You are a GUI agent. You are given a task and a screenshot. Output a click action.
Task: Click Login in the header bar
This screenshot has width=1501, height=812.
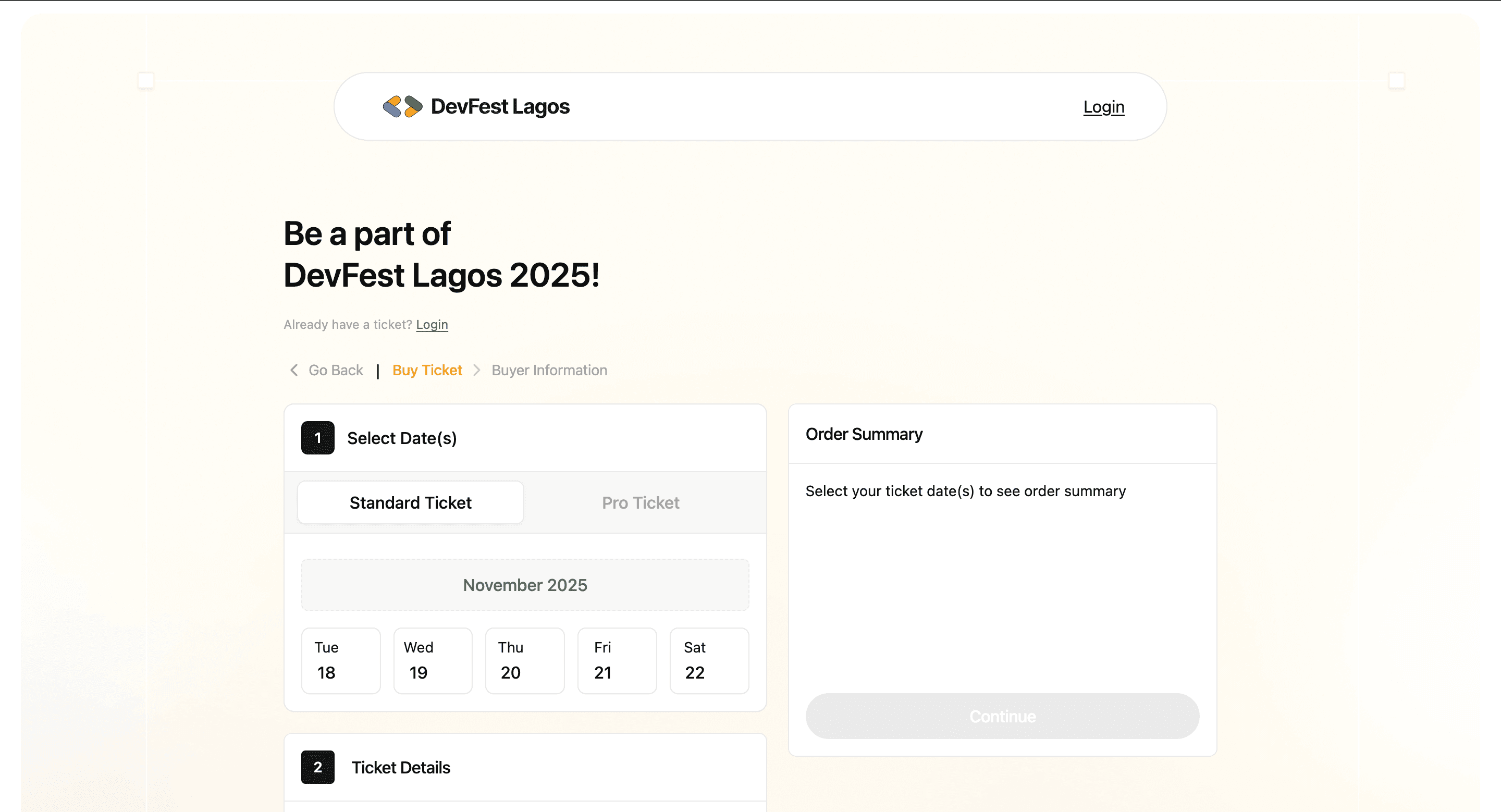point(1104,107)
